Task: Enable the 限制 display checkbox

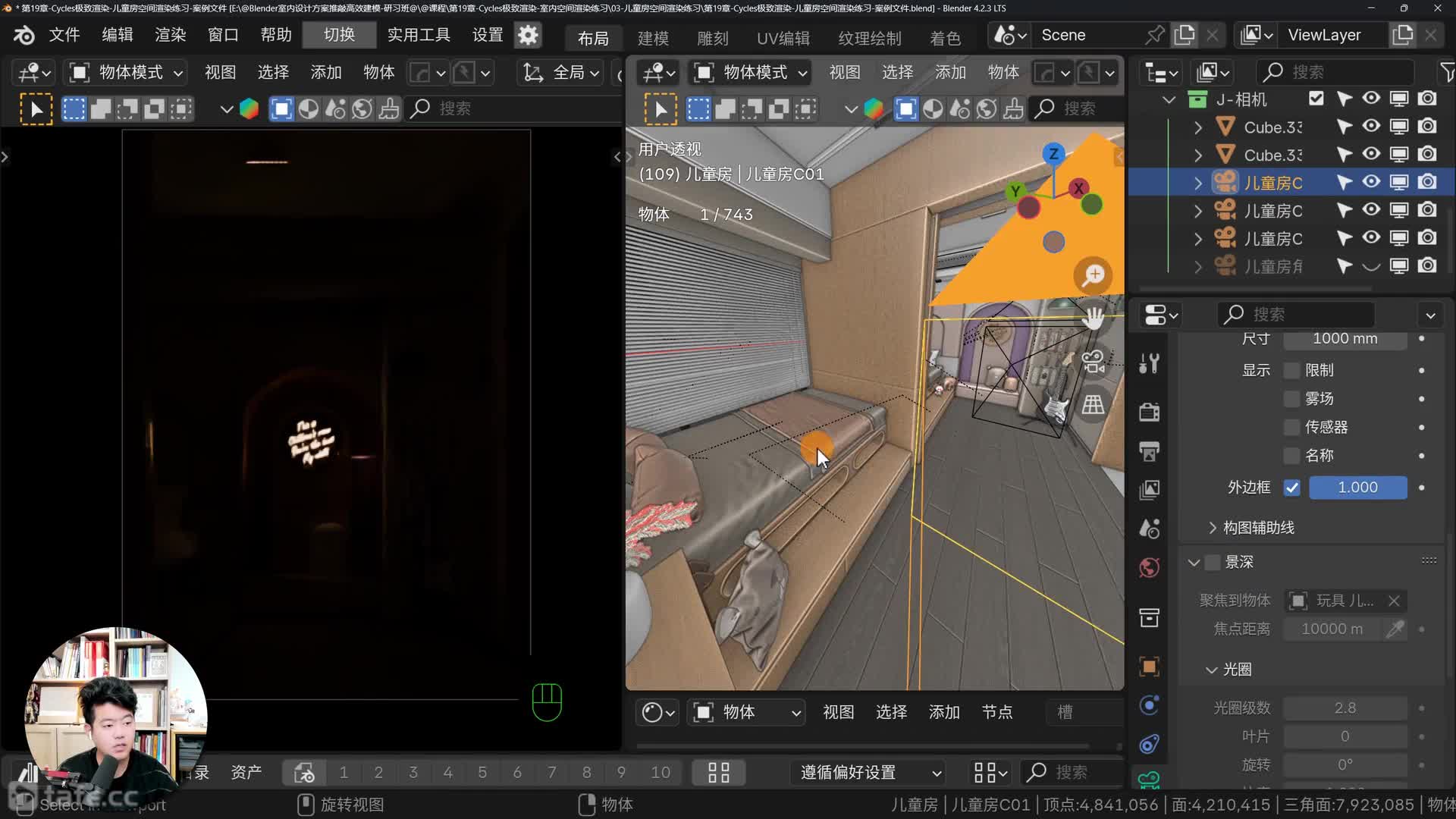Action: (1291, 370)
